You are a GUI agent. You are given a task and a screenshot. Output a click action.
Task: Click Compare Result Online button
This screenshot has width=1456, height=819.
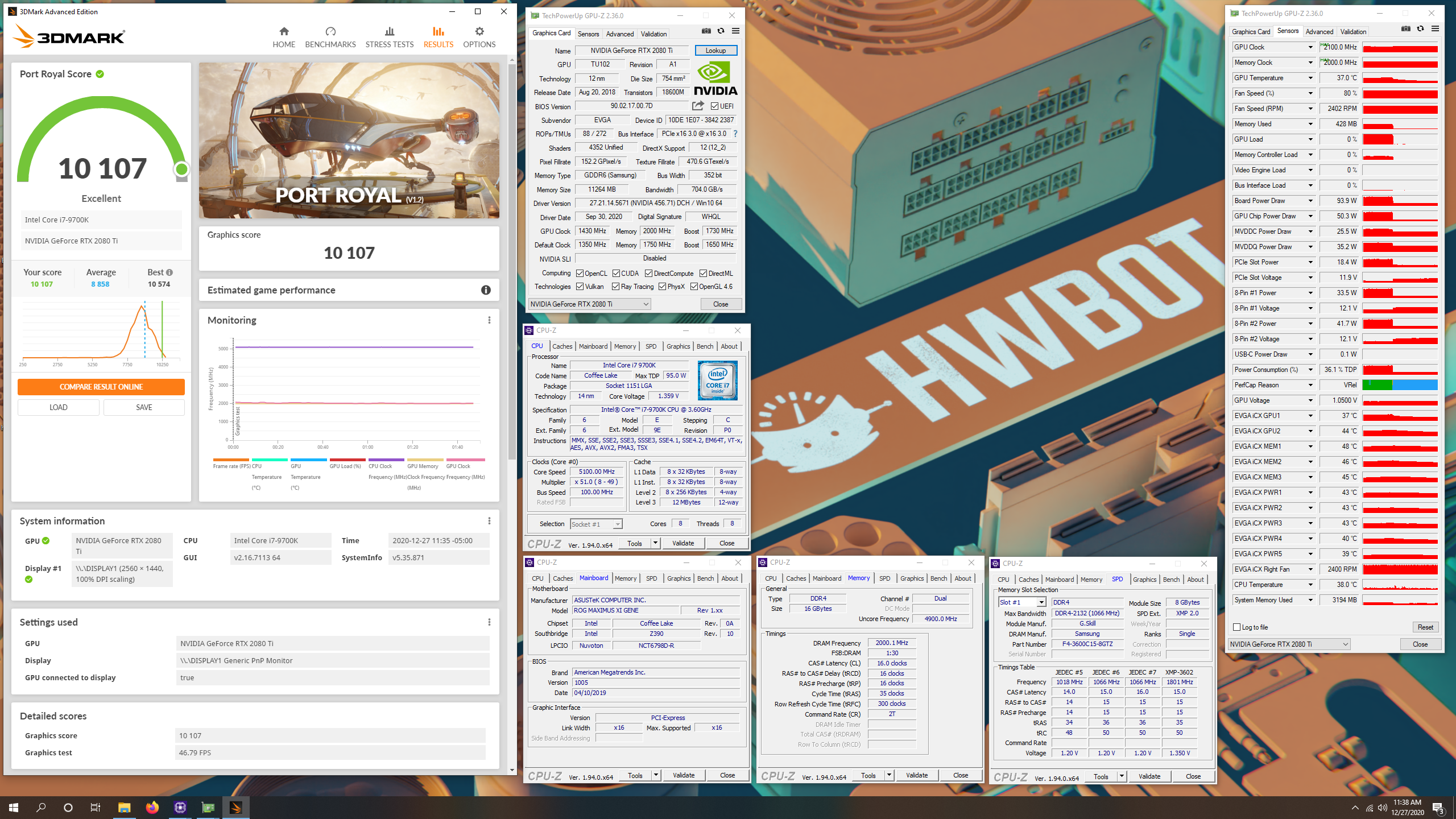tap(101, 387)
